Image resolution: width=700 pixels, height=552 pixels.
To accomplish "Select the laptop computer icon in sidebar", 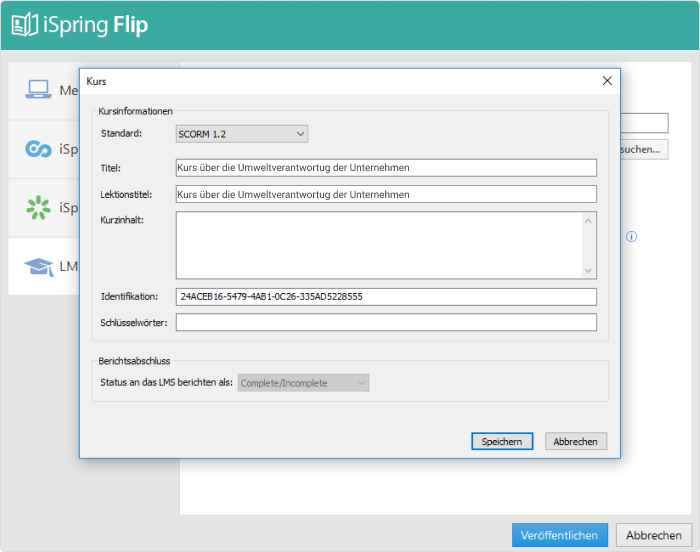I will click(x=38, y=89).
